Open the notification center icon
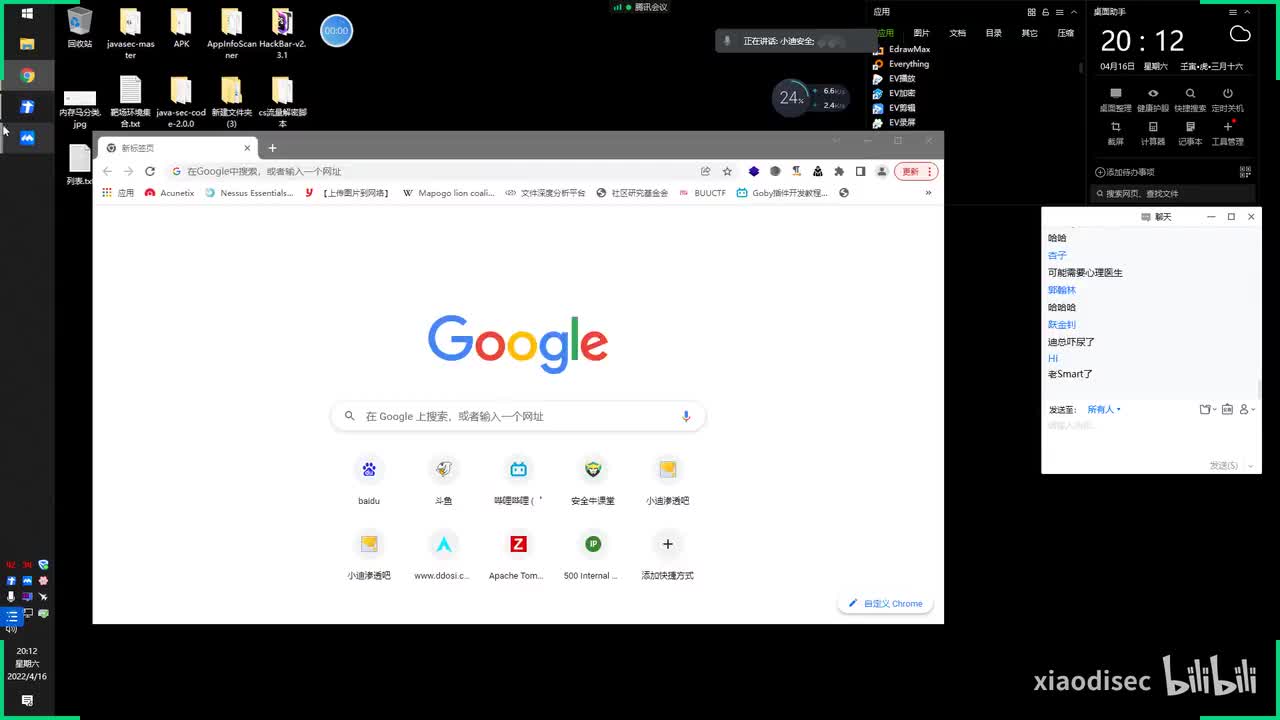1280x720 pixels. pos(27,701)
